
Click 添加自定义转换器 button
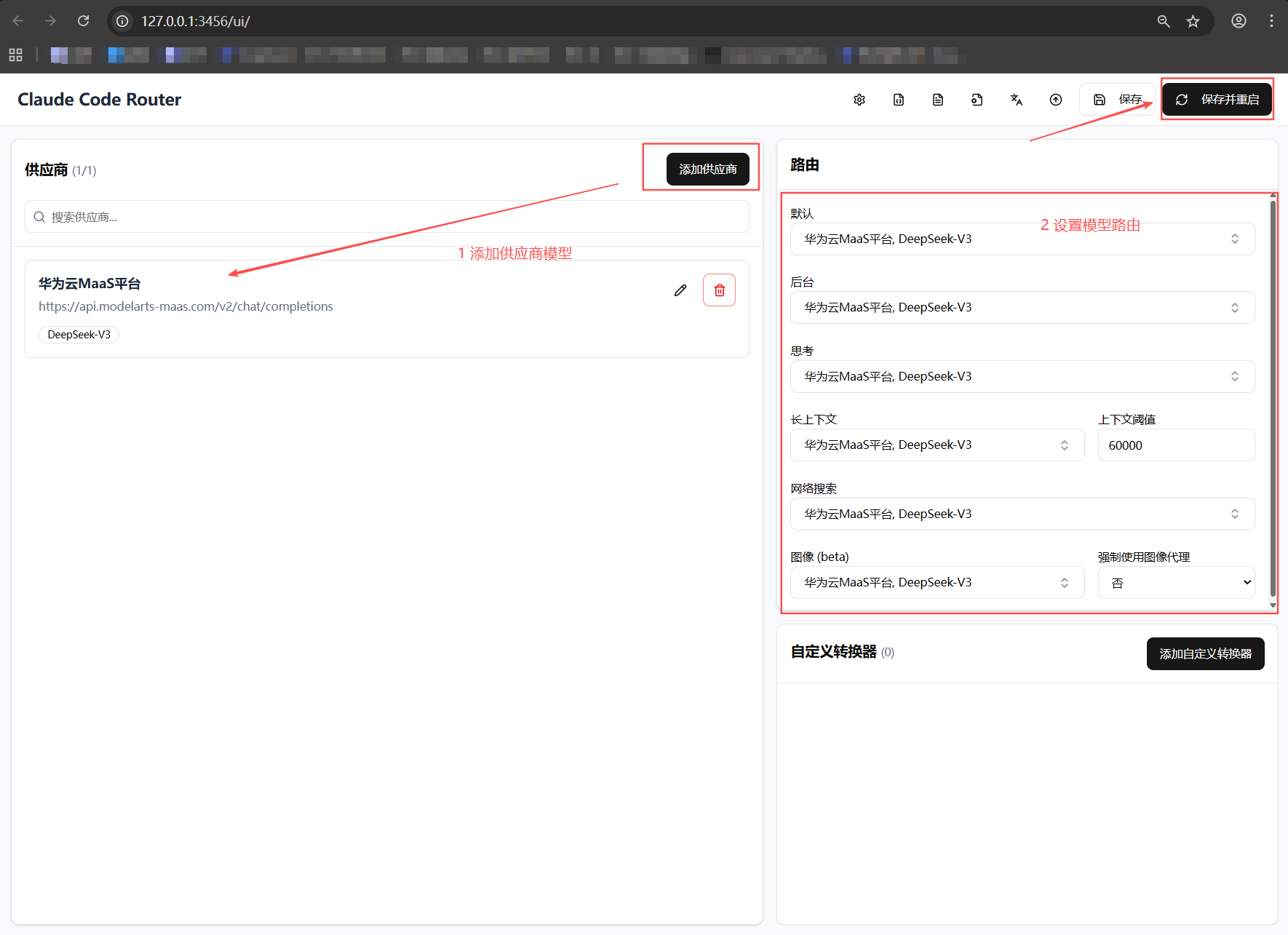(1206, 654)
